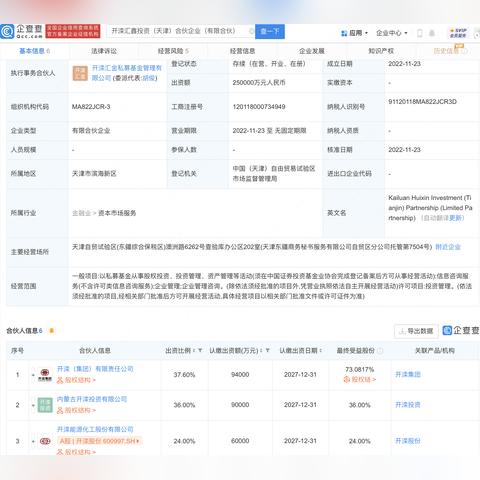
Task: Click the 120118000734949 registration number
Action: 259,107
